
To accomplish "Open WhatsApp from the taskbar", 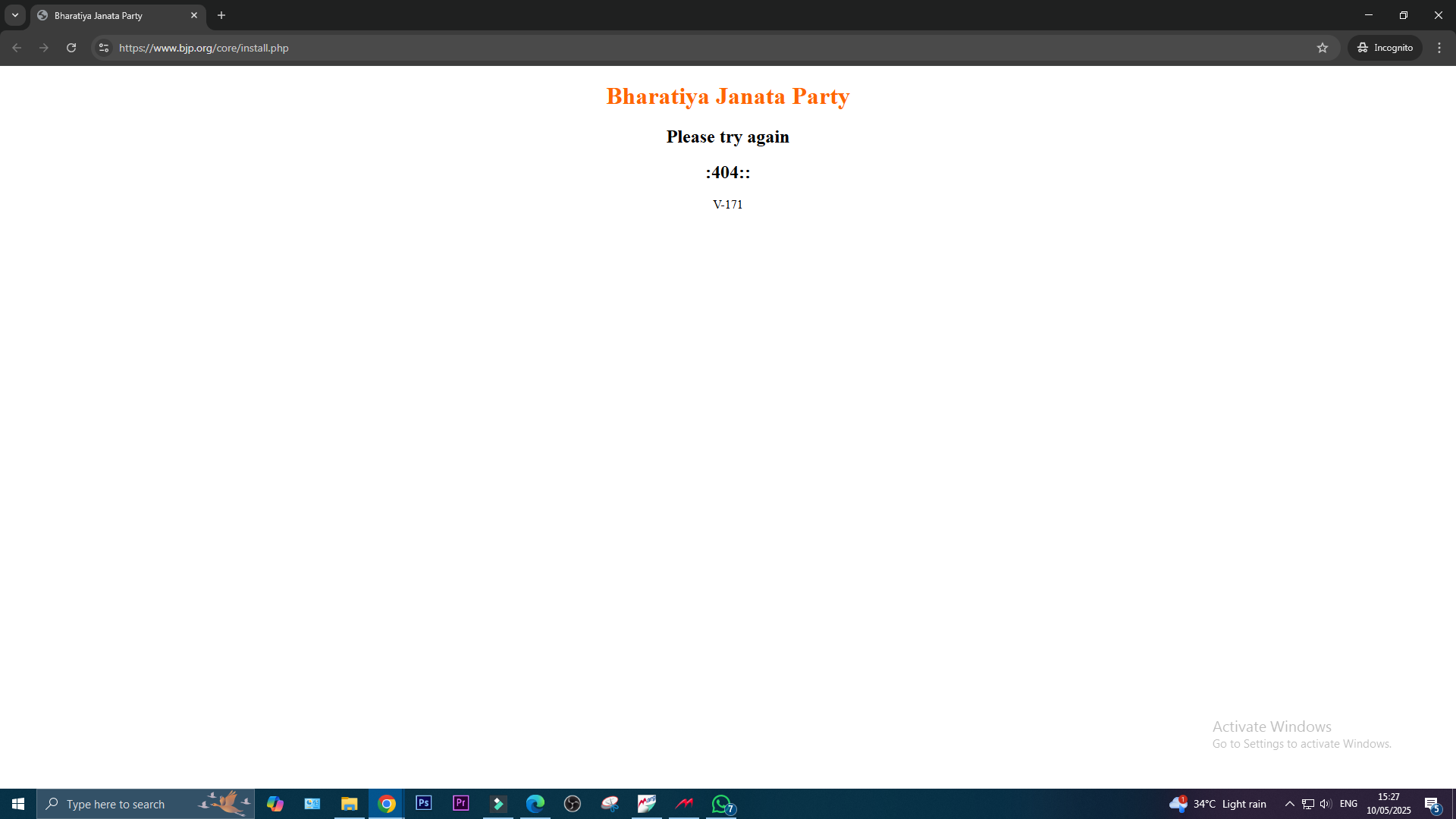I will [x=722, y=803].
